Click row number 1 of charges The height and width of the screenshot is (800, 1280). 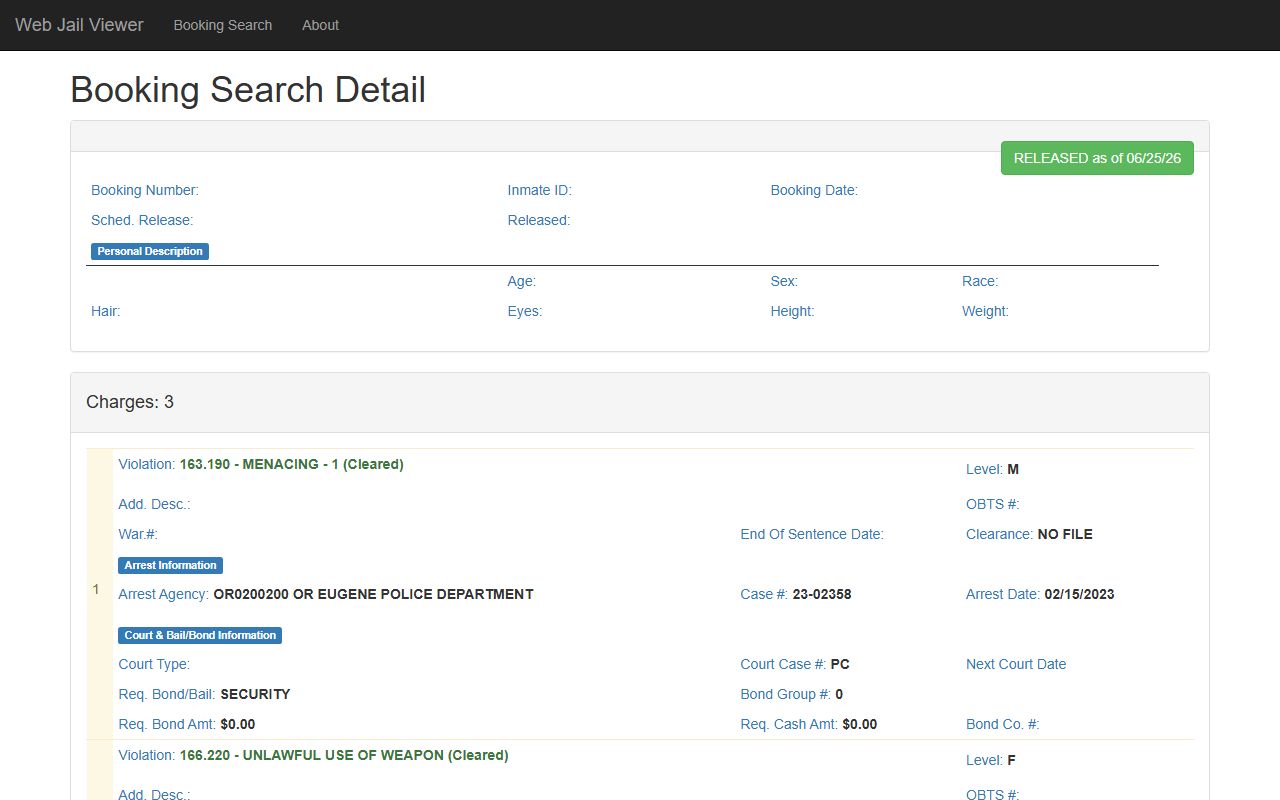[x=96, y=589]
